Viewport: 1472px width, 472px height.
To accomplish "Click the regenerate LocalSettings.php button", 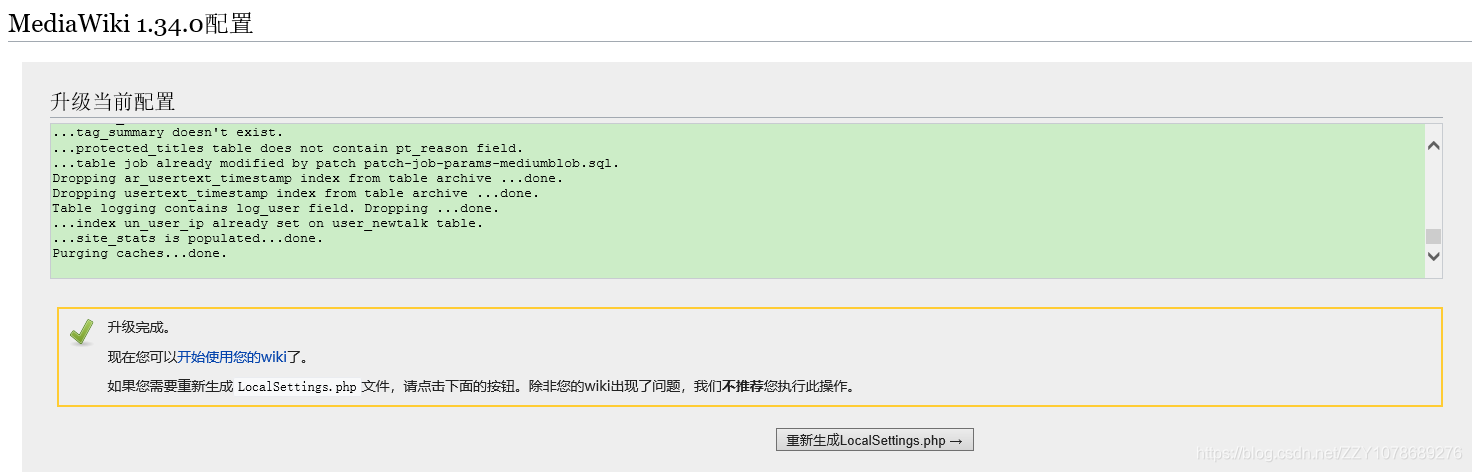I will click(875, 440).
